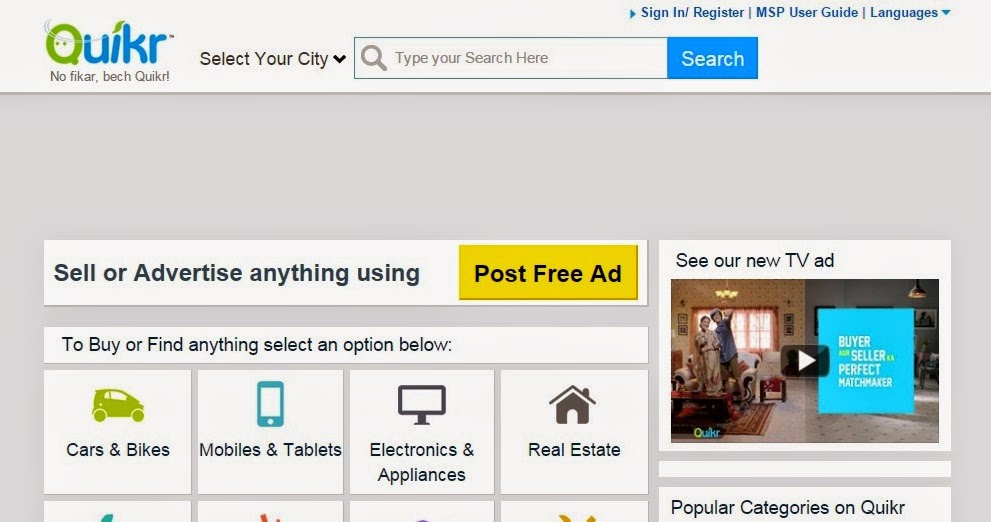
Task: Click the Popular Categories on Quikr heading
Action: tap(787, 507)
